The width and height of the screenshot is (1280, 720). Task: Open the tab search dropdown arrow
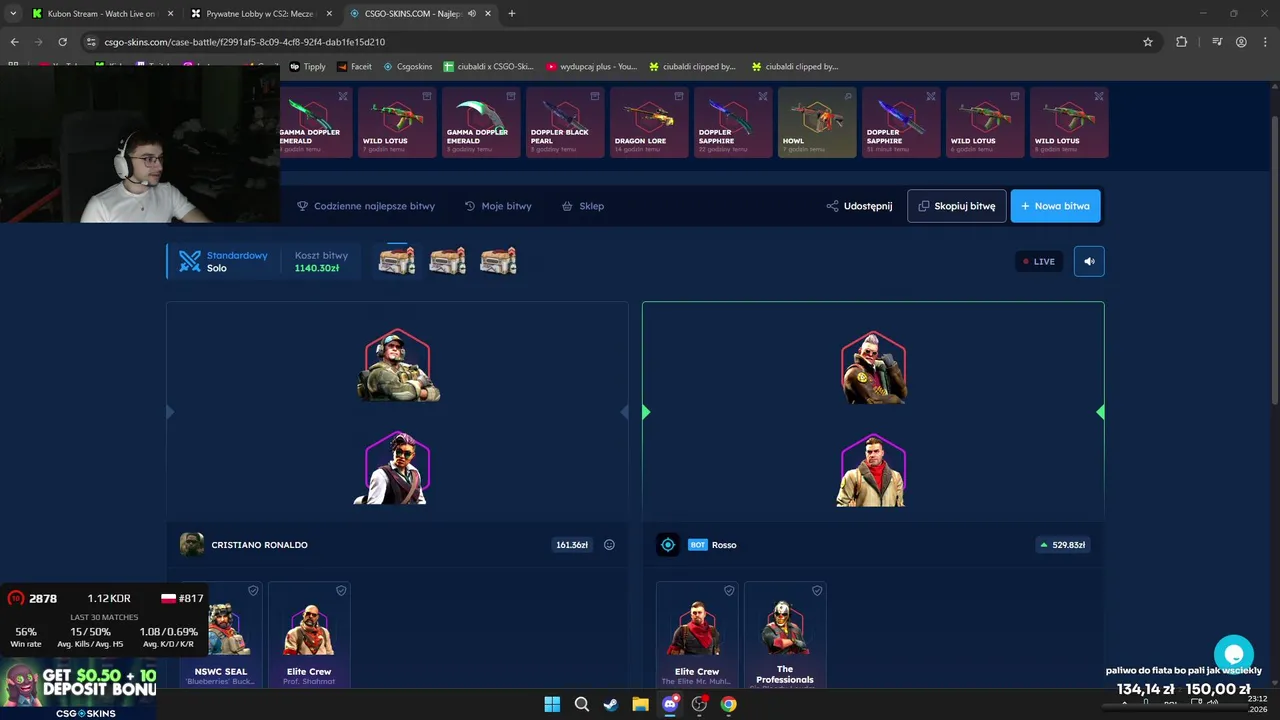pos(13,14)
